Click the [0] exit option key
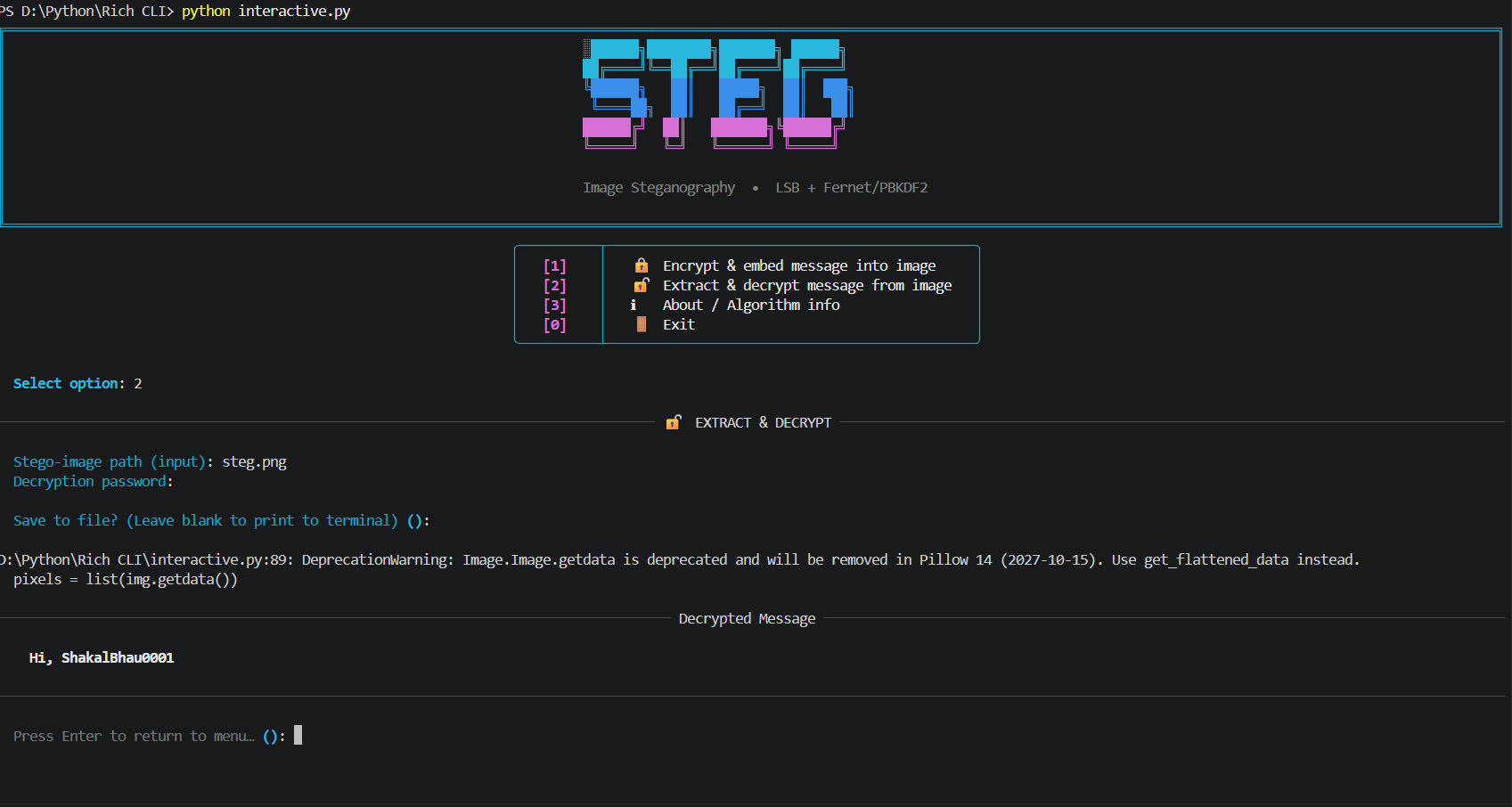Screen dimensions: 1512x807 [x=555, y=324]
